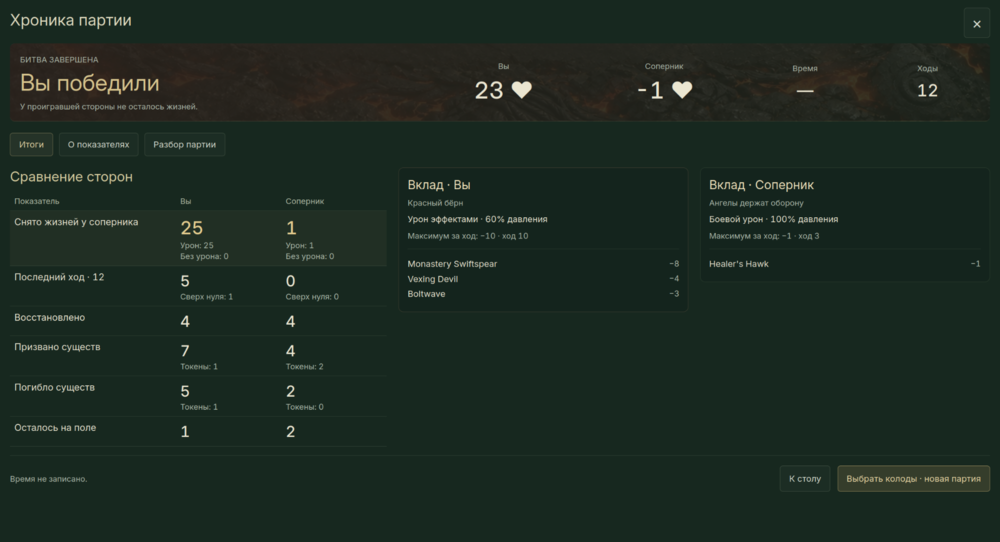Click the Вы победили heading
The height and width of the screenshot is (542, 1000).
(x=90, y=83)
